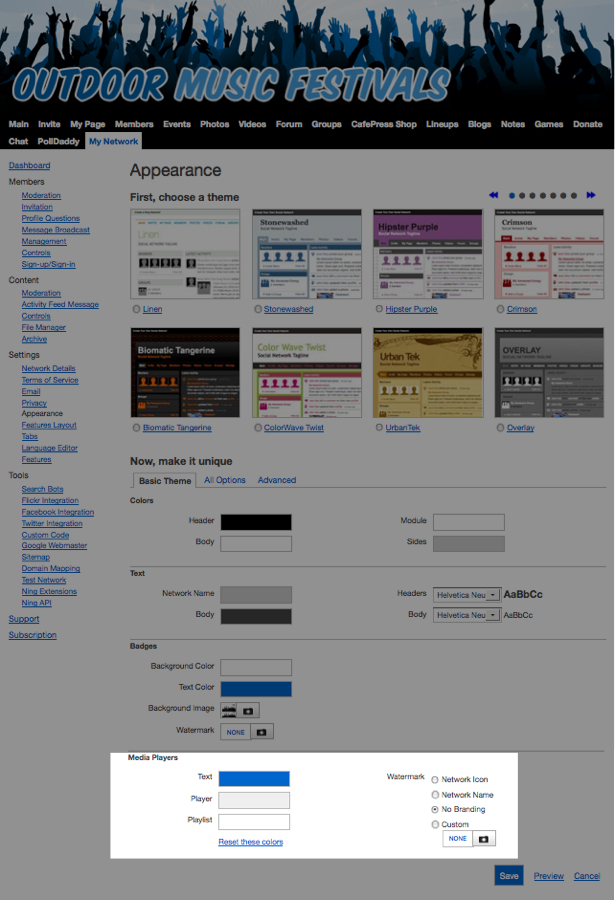
Task: Click camera icon for Badges Background Image
Action: [249, 710]
